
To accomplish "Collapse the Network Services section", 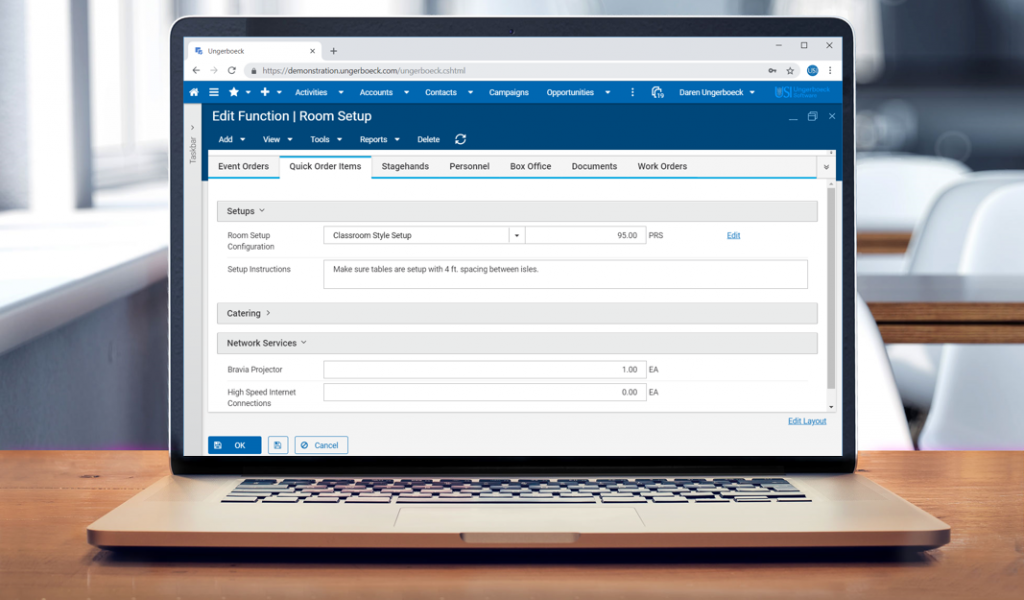I will [x=304, y=343].
